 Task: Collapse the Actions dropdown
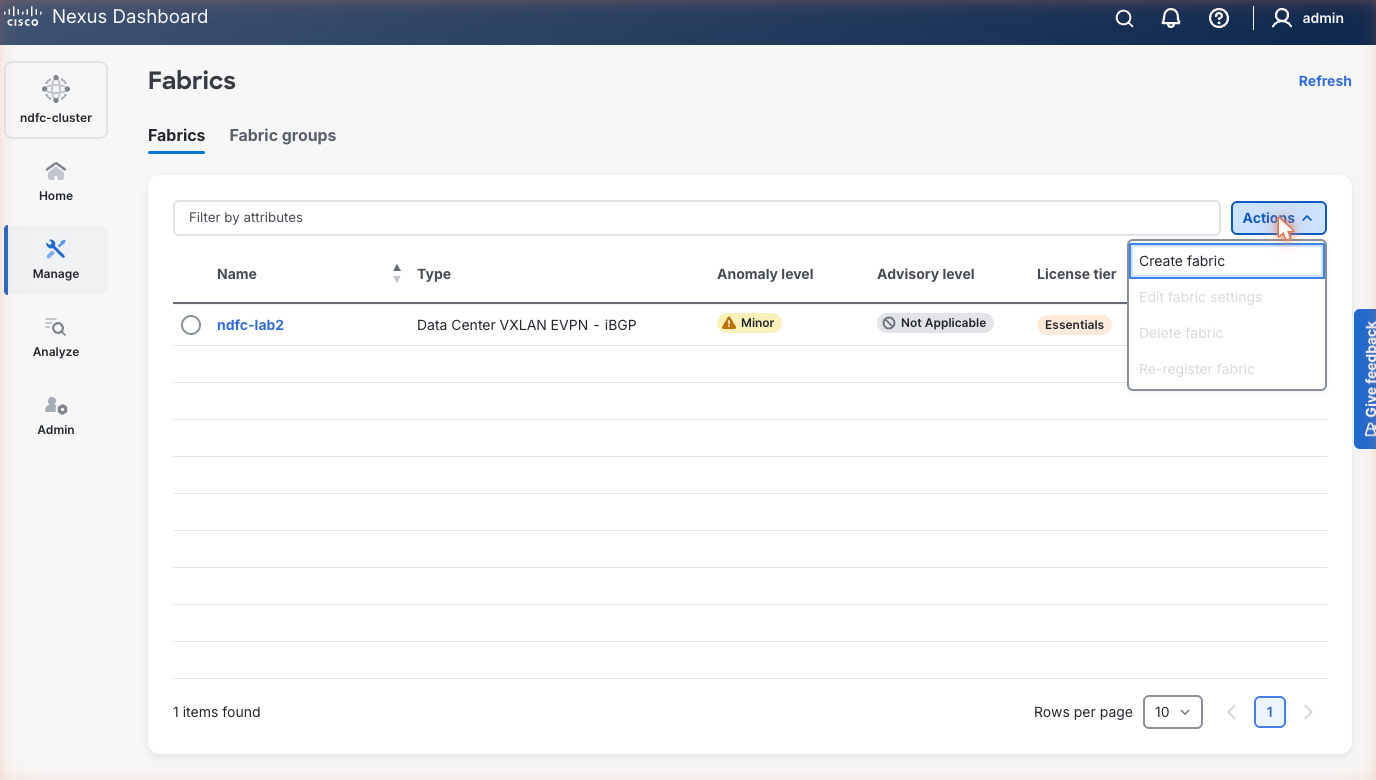click(1279, 218)
